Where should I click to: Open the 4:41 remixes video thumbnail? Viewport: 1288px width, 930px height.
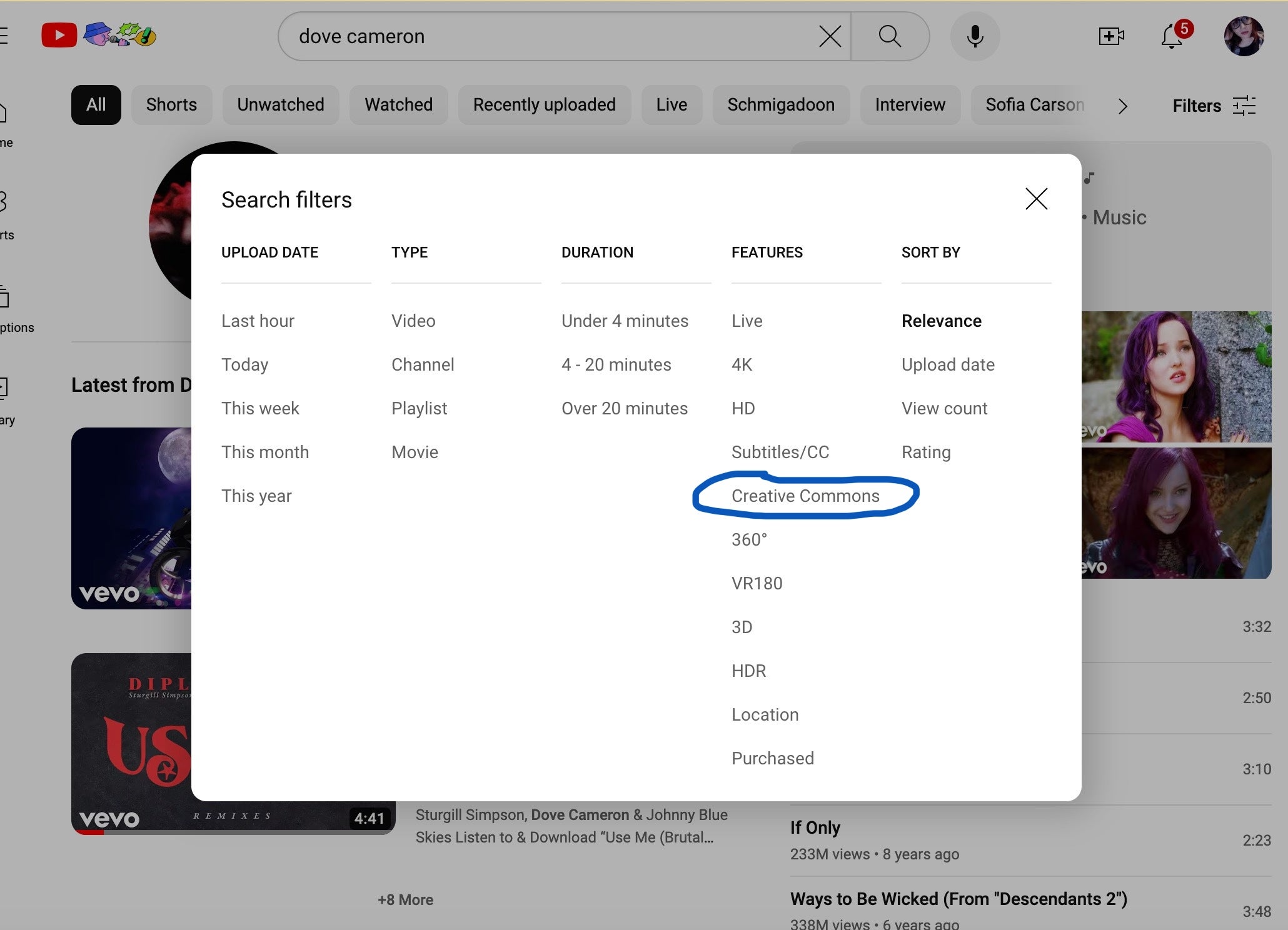coord(233,744)
